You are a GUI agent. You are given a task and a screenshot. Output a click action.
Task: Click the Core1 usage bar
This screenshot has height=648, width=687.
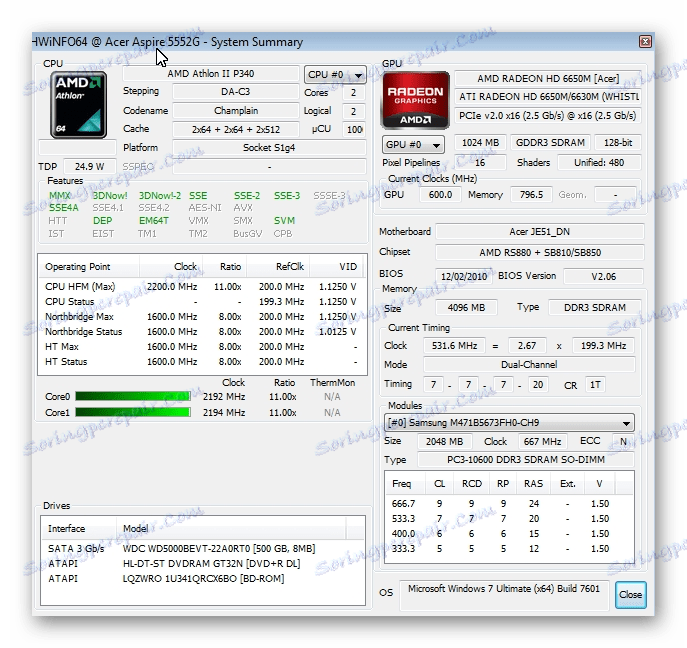click(x=133, y=412)
